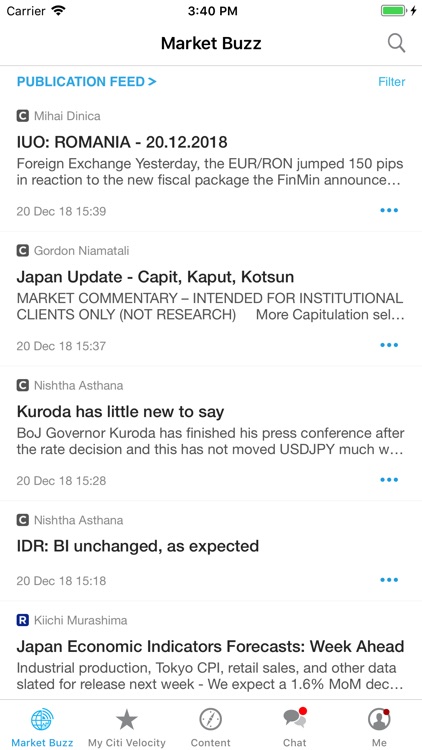Screen dimensions: 422x750
Task: Open more options for IUO: ROMANIA article
Action: click(389, 210)
